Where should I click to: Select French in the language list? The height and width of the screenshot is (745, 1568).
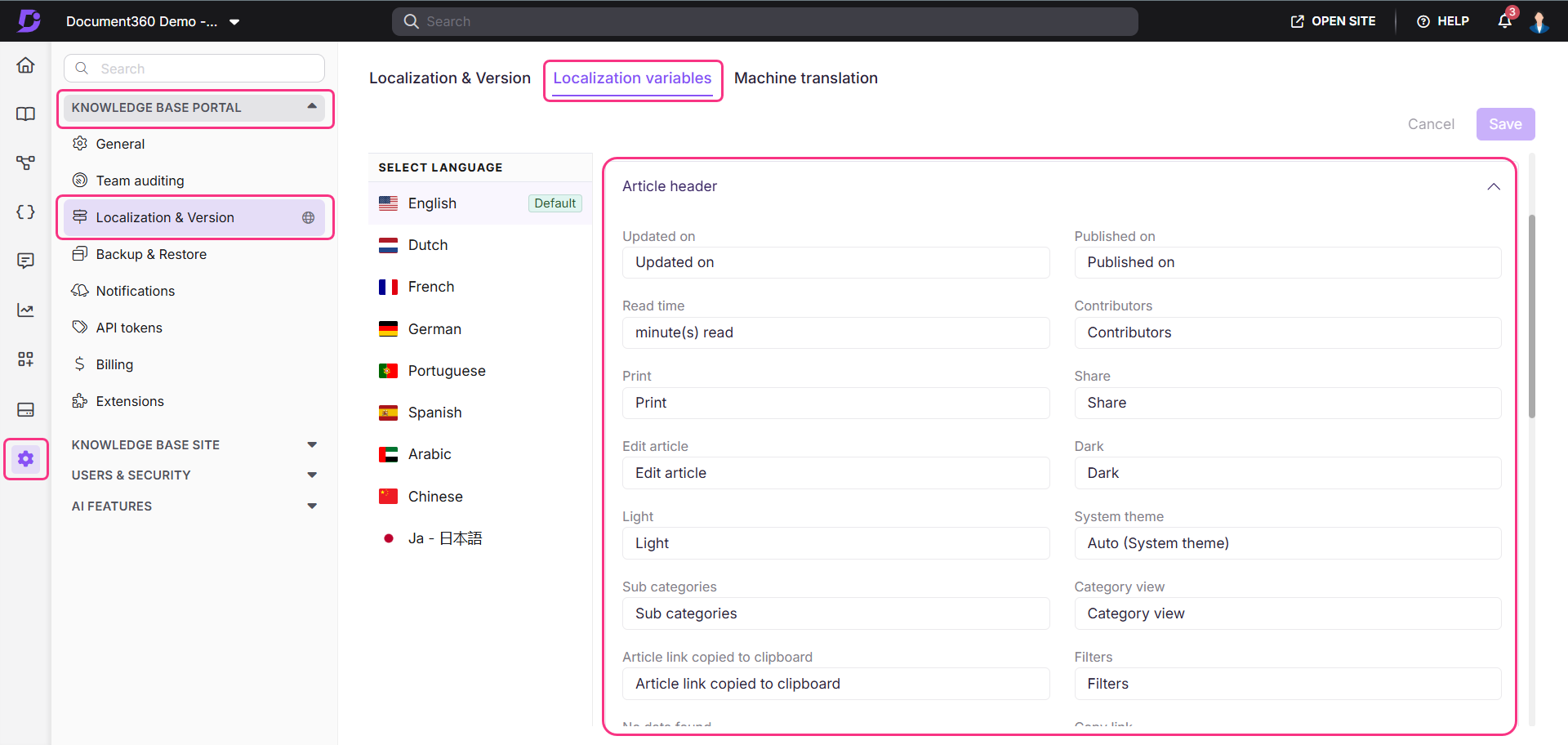click(431, 287)
